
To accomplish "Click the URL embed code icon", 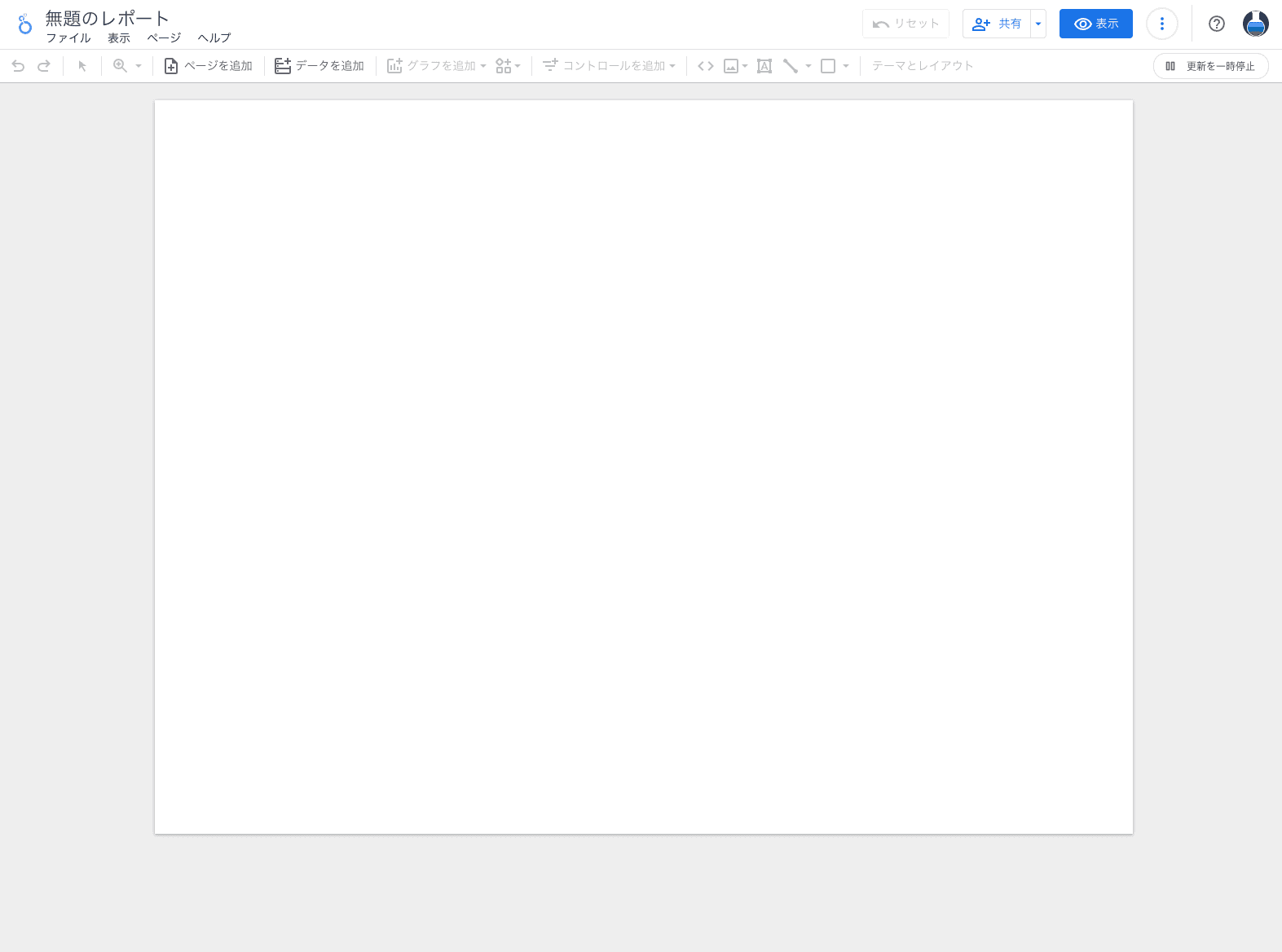I will coord(706,66).
